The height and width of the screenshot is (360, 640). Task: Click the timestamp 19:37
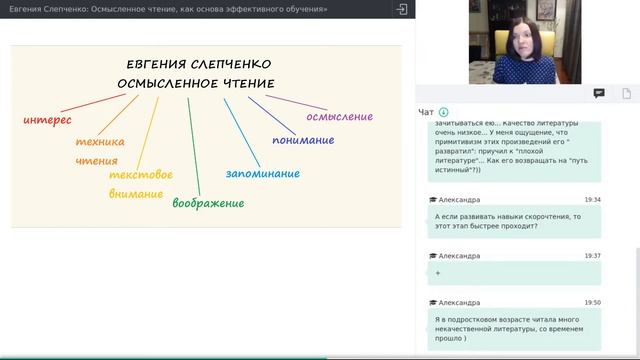coord(592,256)
